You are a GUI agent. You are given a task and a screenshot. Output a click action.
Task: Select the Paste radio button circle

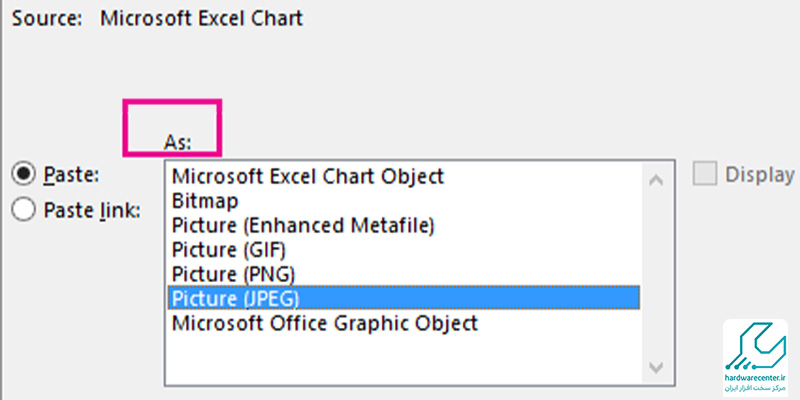[23, 174]
